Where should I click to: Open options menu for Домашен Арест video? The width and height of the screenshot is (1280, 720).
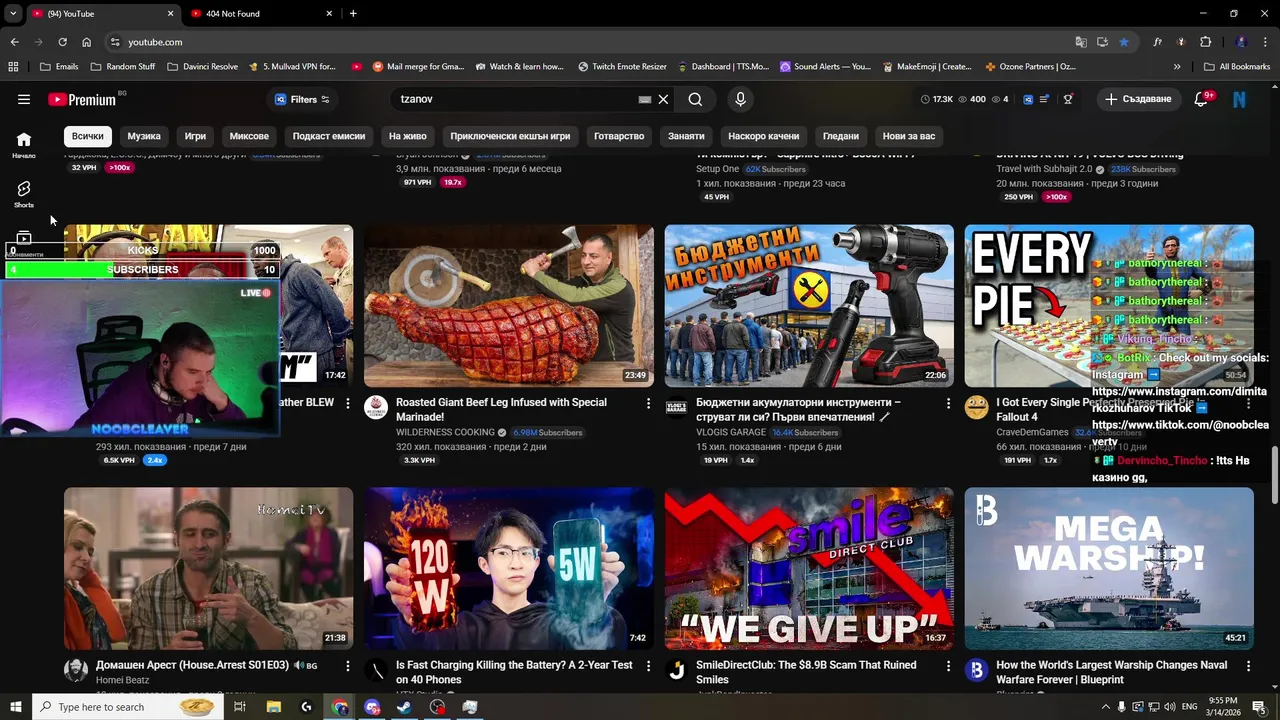(348, 666)
